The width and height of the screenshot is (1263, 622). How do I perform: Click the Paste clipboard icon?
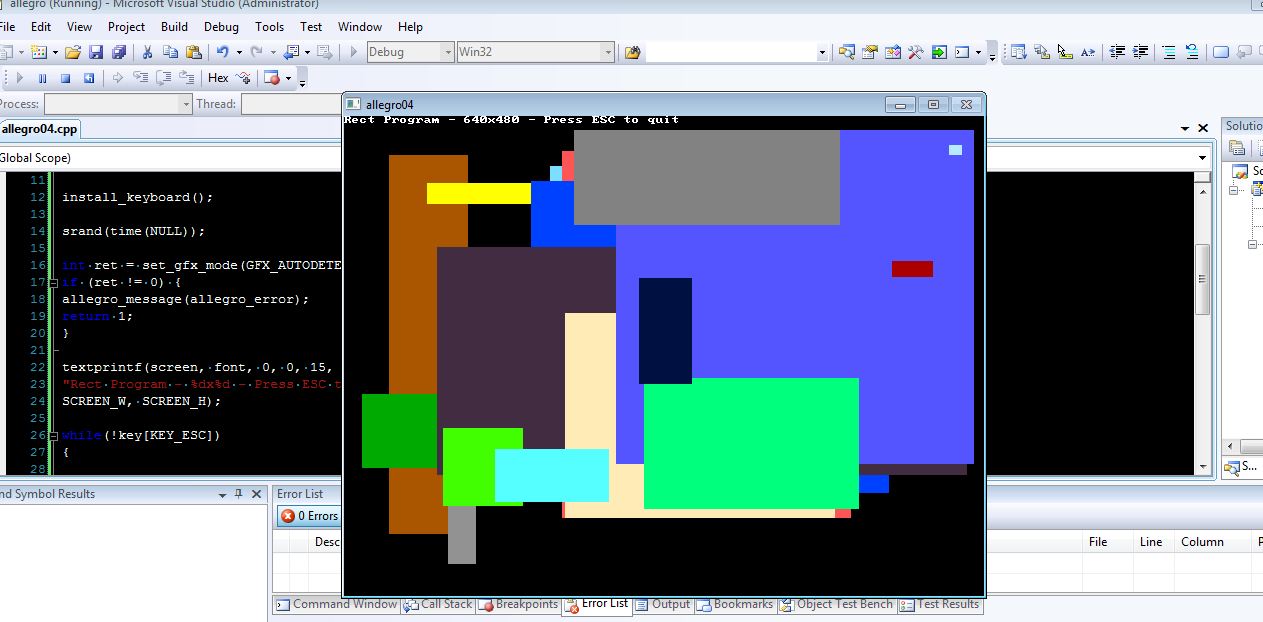point(195,51)
